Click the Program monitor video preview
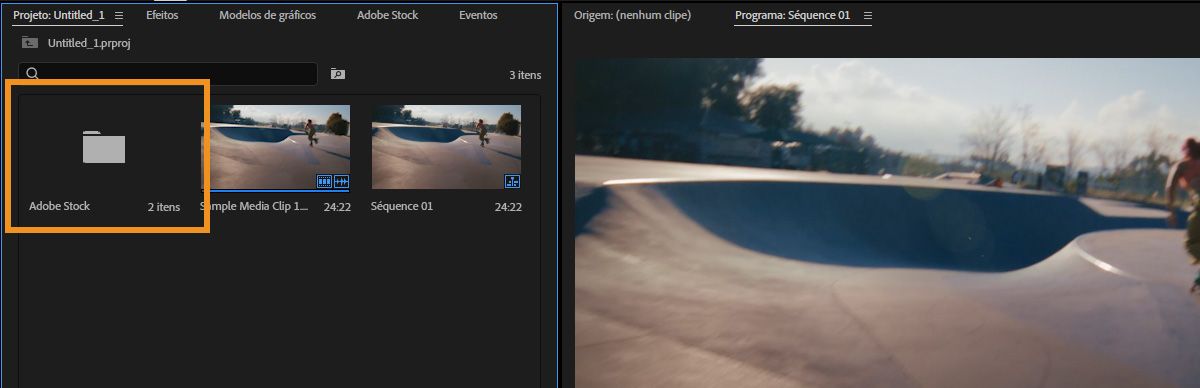Image resolution: width=1200 pixels, height=388 pixels. pyautogui.click(x=887, y=222)
